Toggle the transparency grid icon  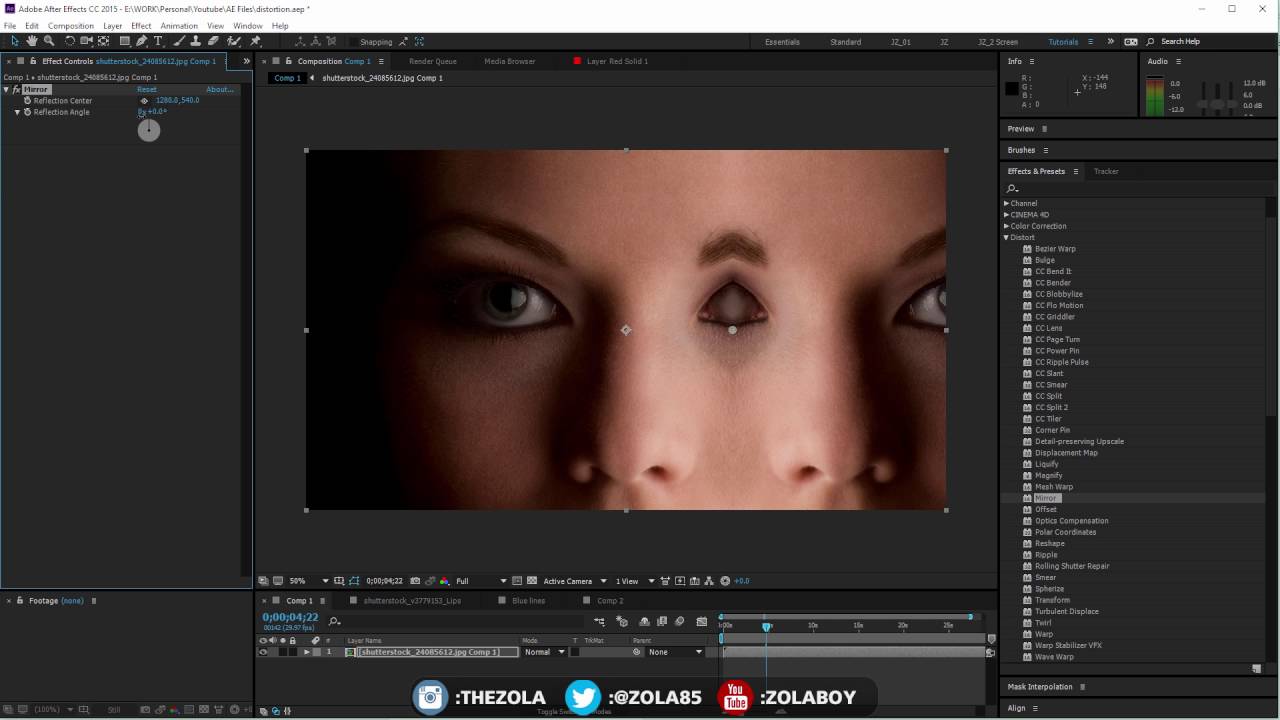click(530, 581)
